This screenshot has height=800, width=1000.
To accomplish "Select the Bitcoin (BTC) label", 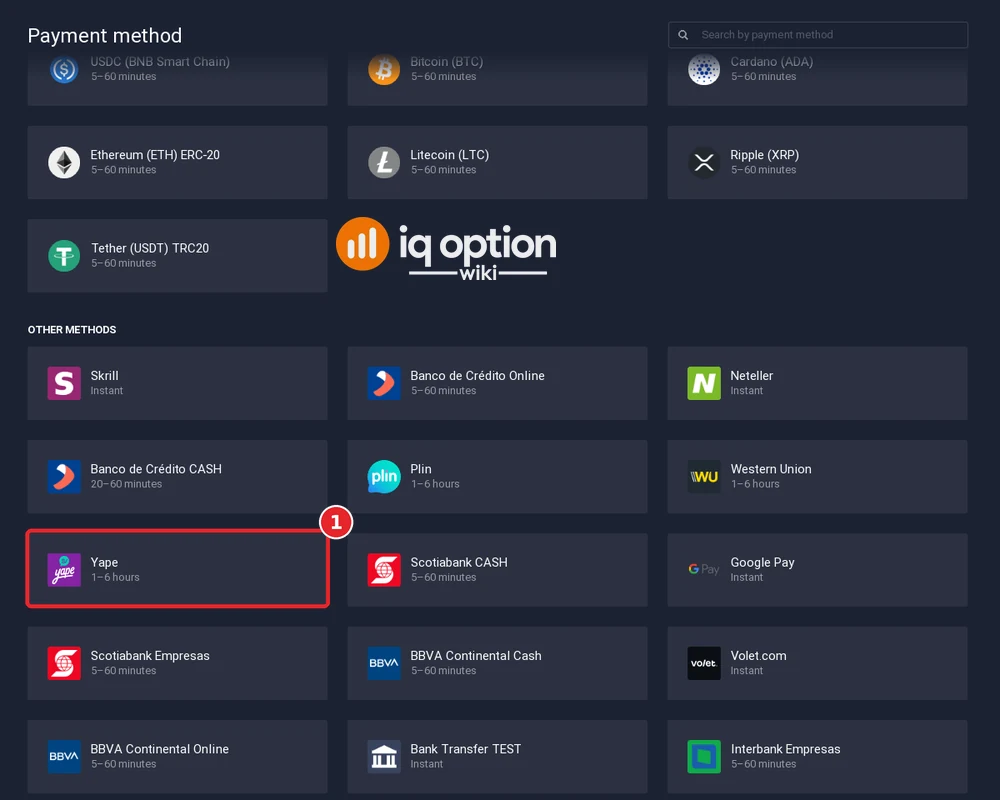I will 446,62.
